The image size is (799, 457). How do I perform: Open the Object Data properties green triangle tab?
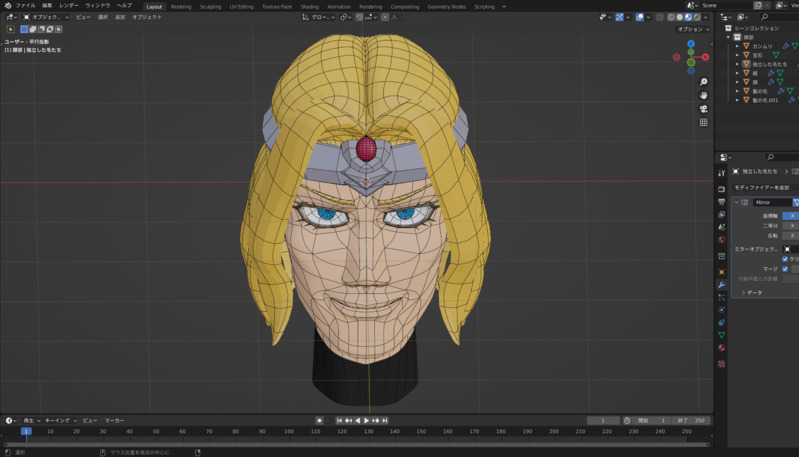coord(722,335)
